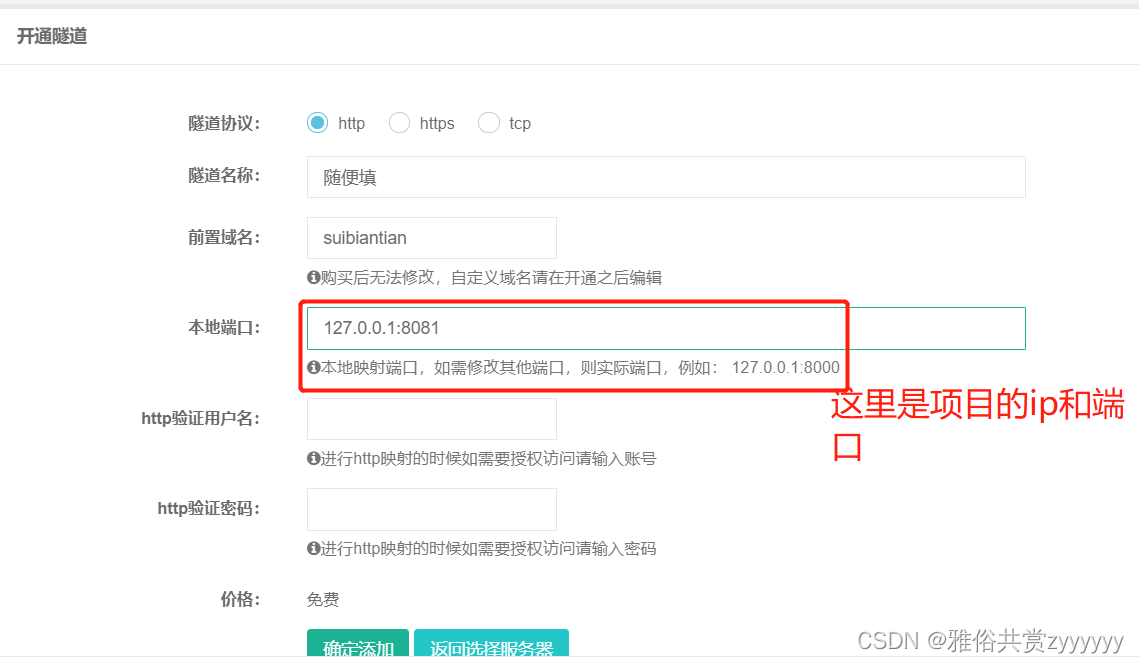This screenshot has width=1139, height=663.
Task: Click the http验证用户名 label
Action: point(200,418)
